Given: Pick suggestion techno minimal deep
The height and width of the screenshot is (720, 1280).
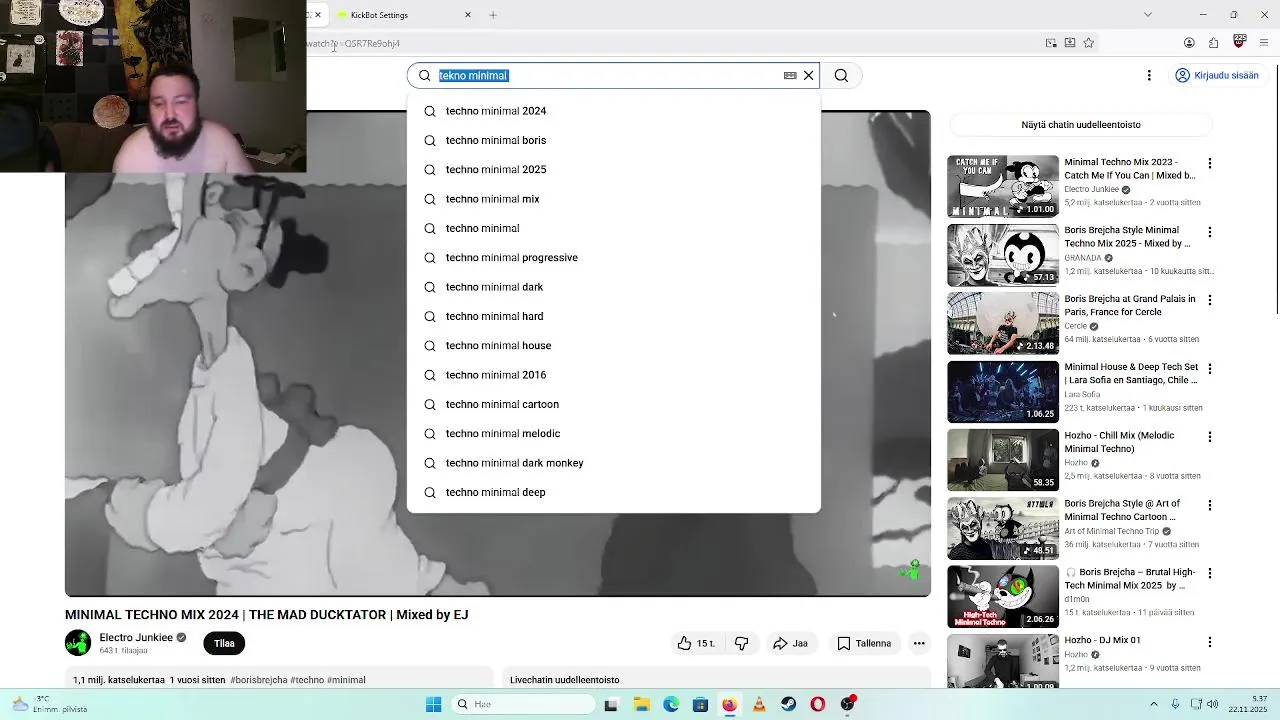Looking at the screenshot, I should (614, 492).
